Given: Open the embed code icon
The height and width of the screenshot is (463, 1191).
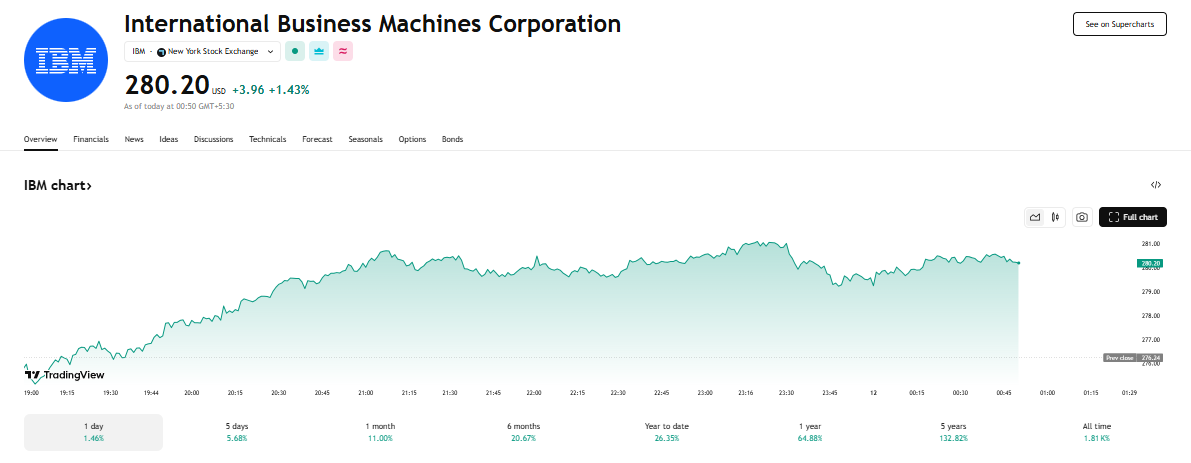Looking at the screenshot, I should [x=1155, y=184].
